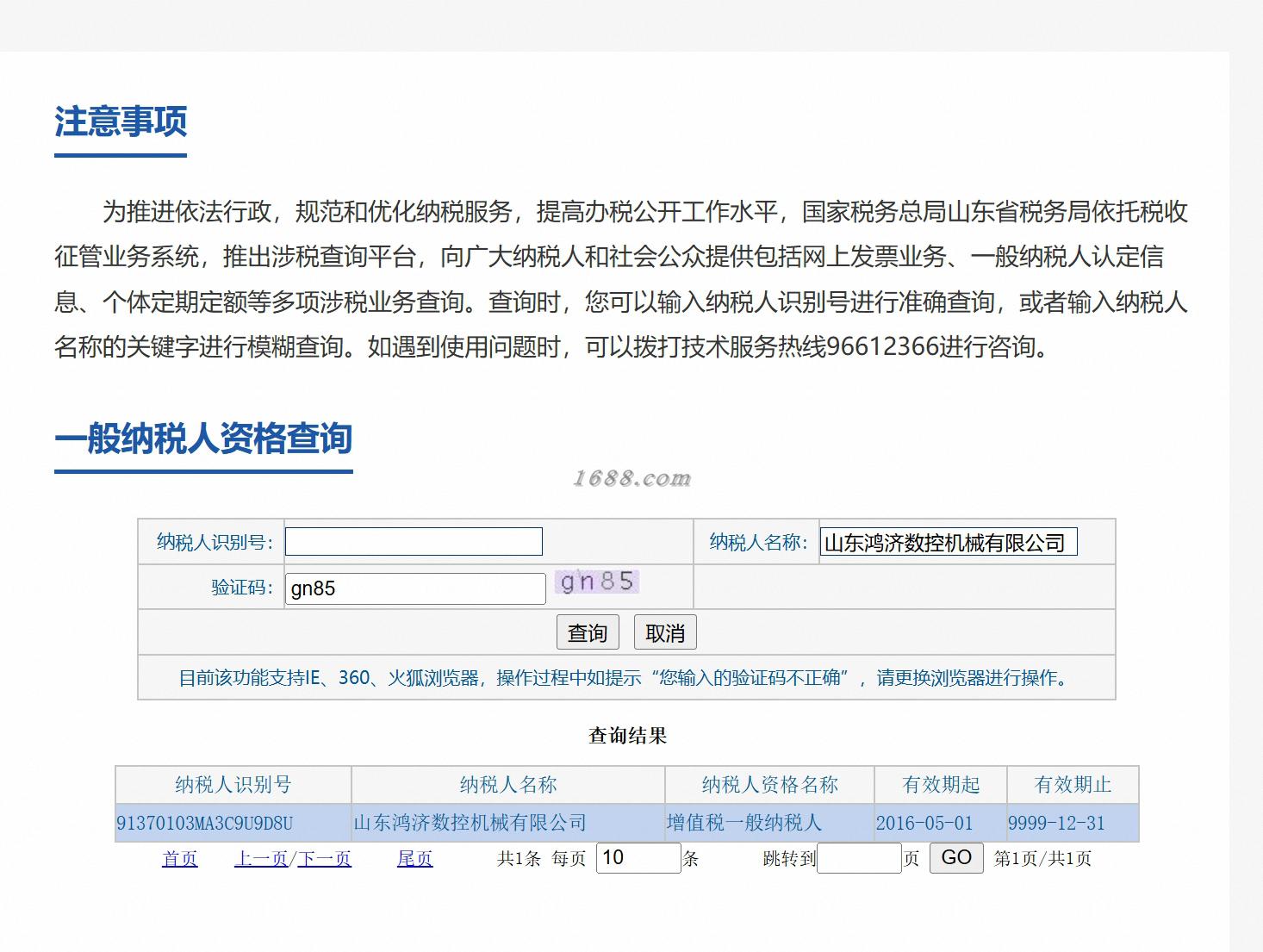The width and height of the screenshot is (1263, 952).
Task: Select taxpayer ID 91370103MA3C9U9D8U cell
Action: point(233,823)
